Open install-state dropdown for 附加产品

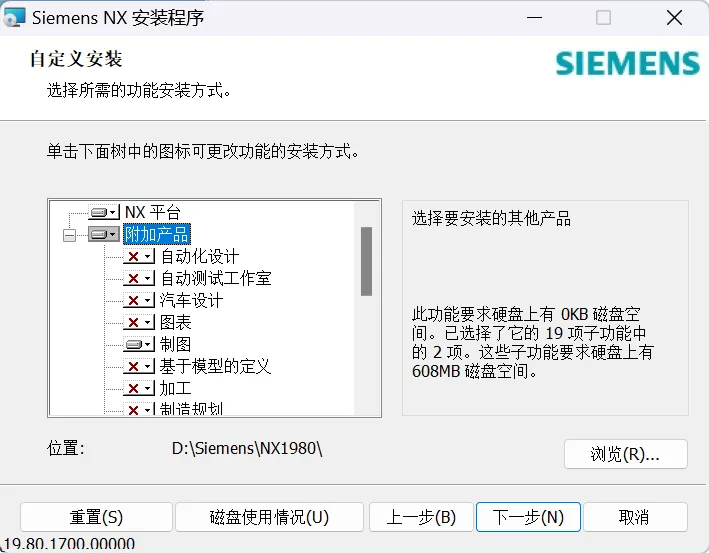104,234
